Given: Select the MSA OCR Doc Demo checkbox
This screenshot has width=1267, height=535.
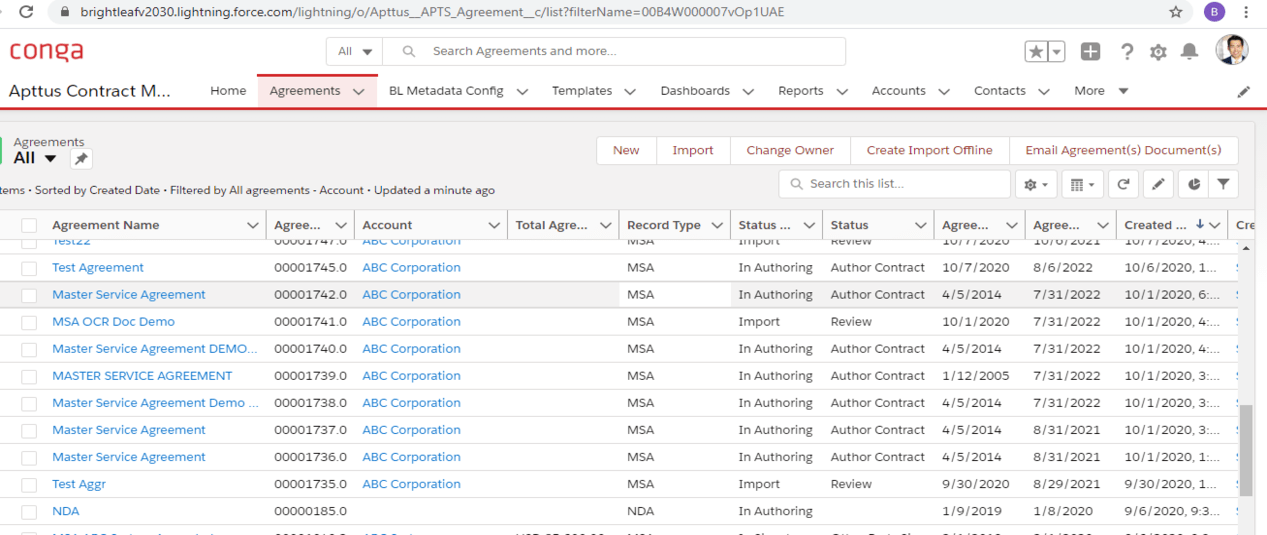Looking at the screenshot, I should pos(29,322).
